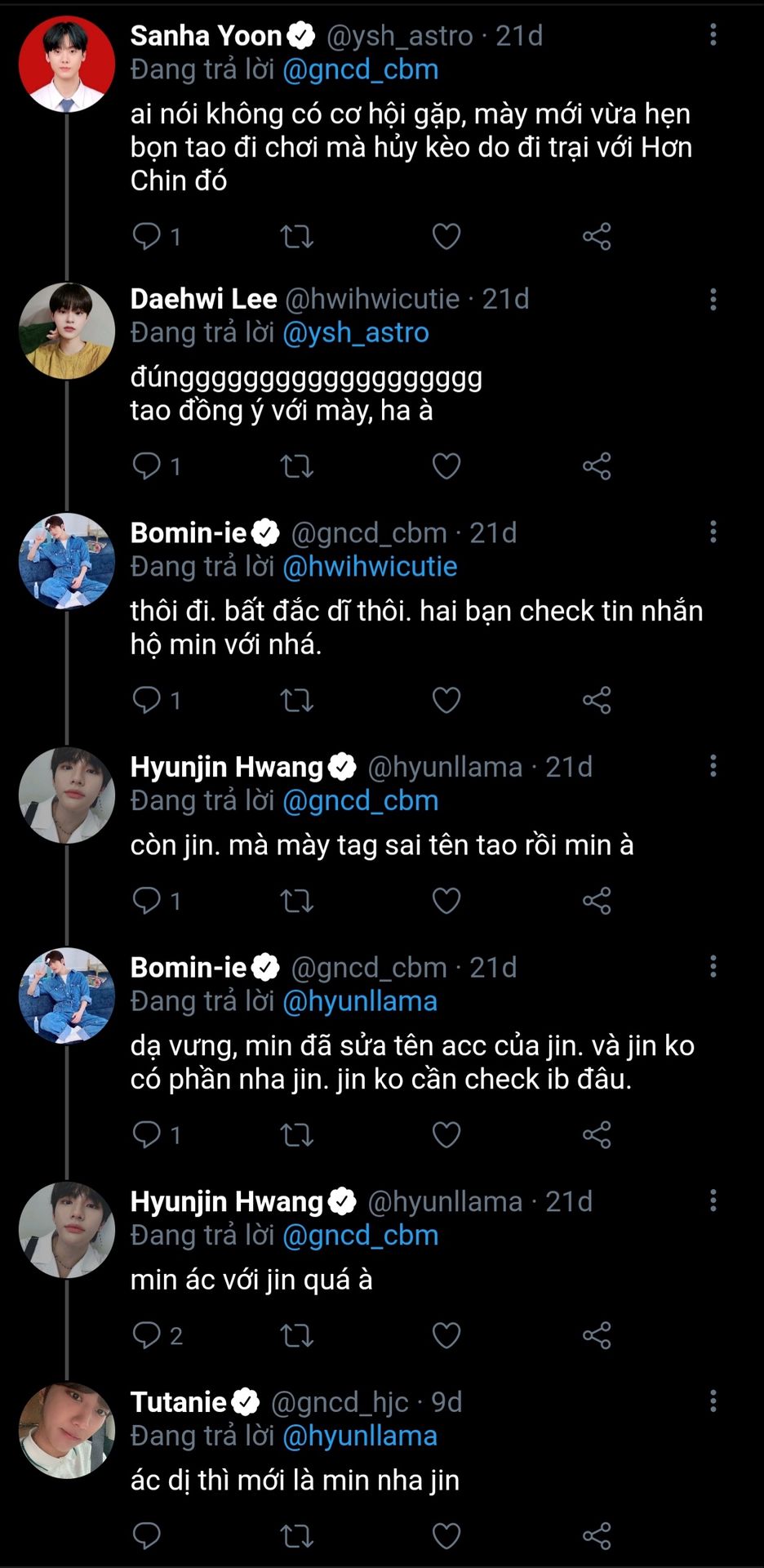Viewport: 764px width, 1568px height.
Task: Open Daehwi Lee's profile name
Action: [203, 299]
